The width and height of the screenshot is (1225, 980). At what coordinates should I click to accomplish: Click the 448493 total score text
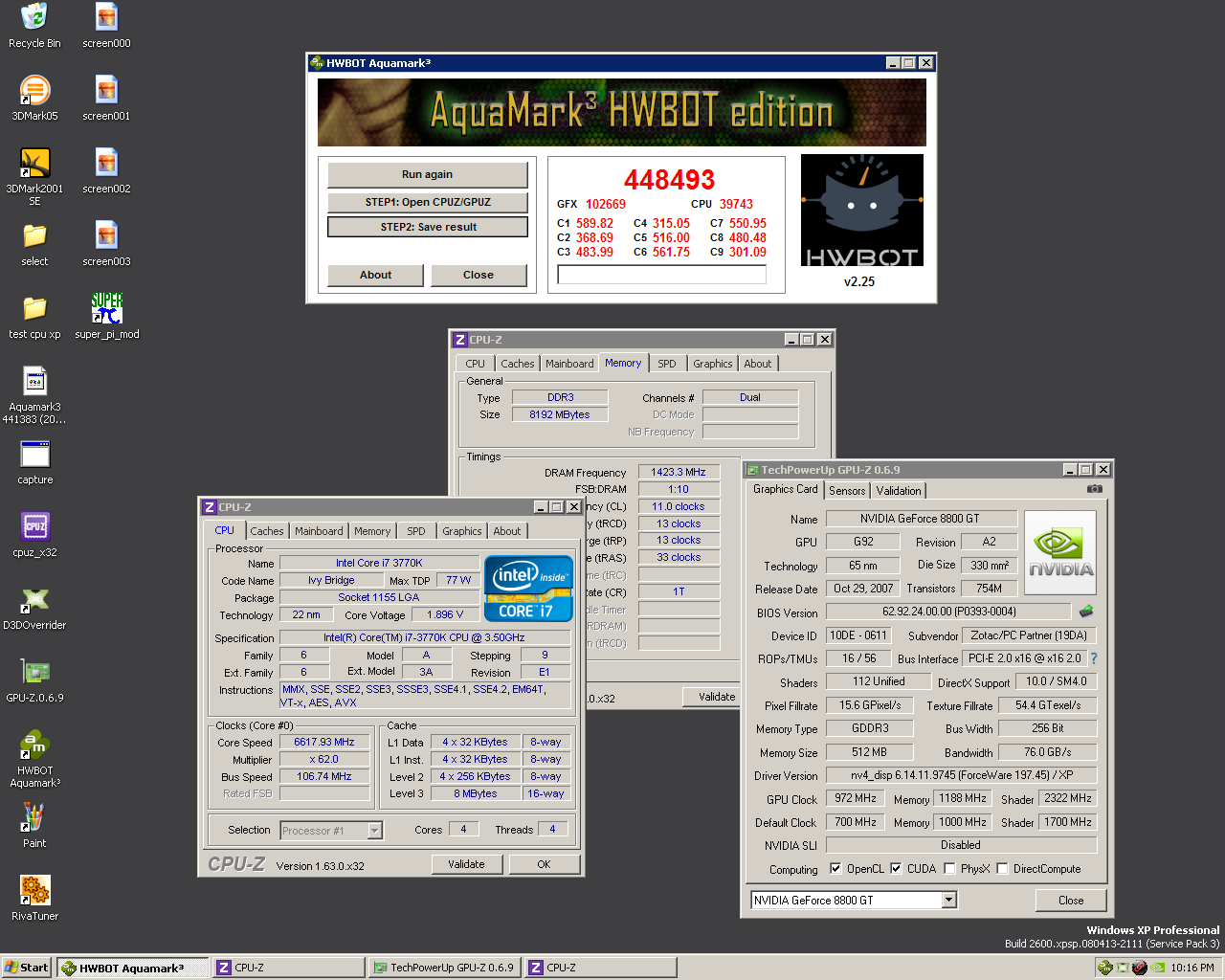[x=670, y=179]
